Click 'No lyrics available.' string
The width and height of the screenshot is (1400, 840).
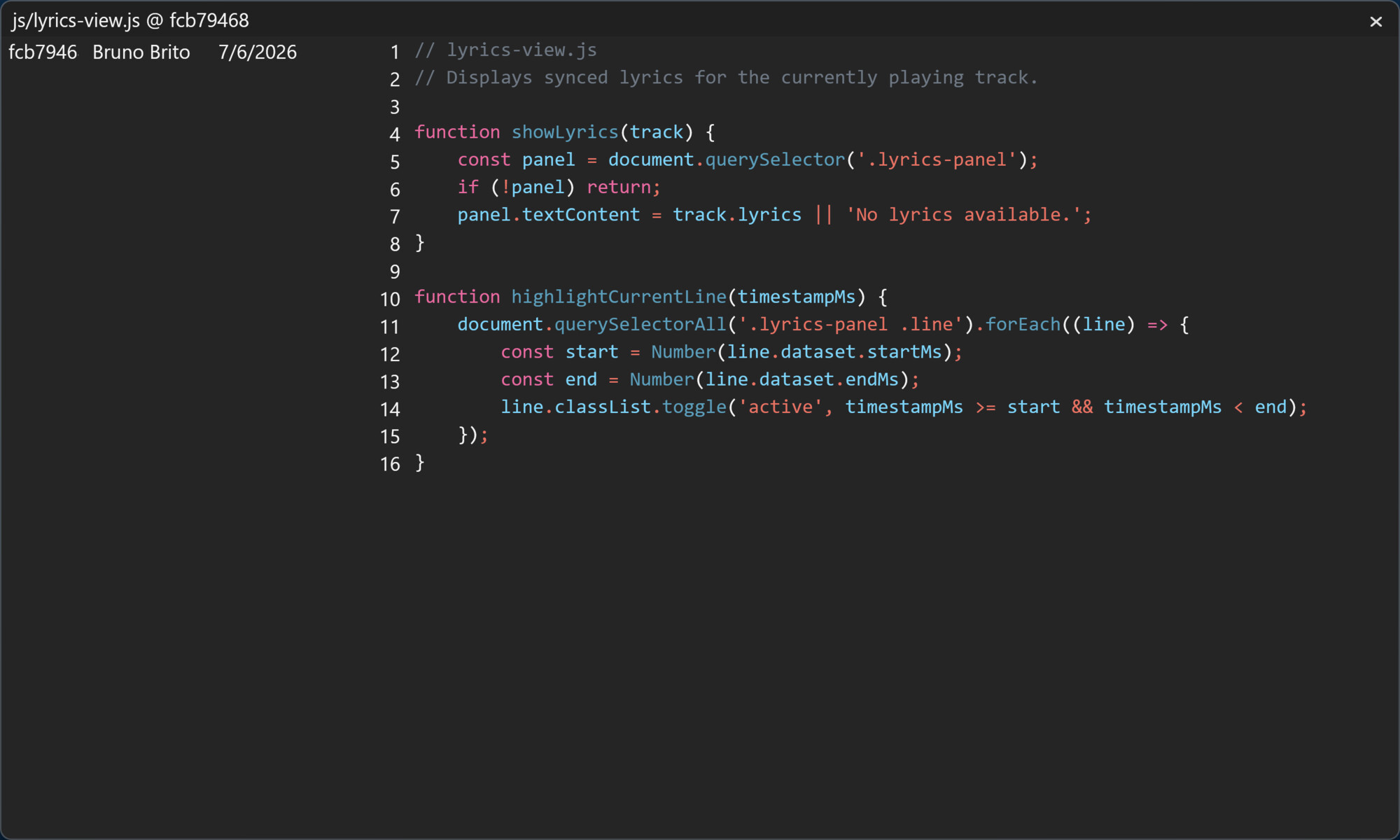pos(963,215)
